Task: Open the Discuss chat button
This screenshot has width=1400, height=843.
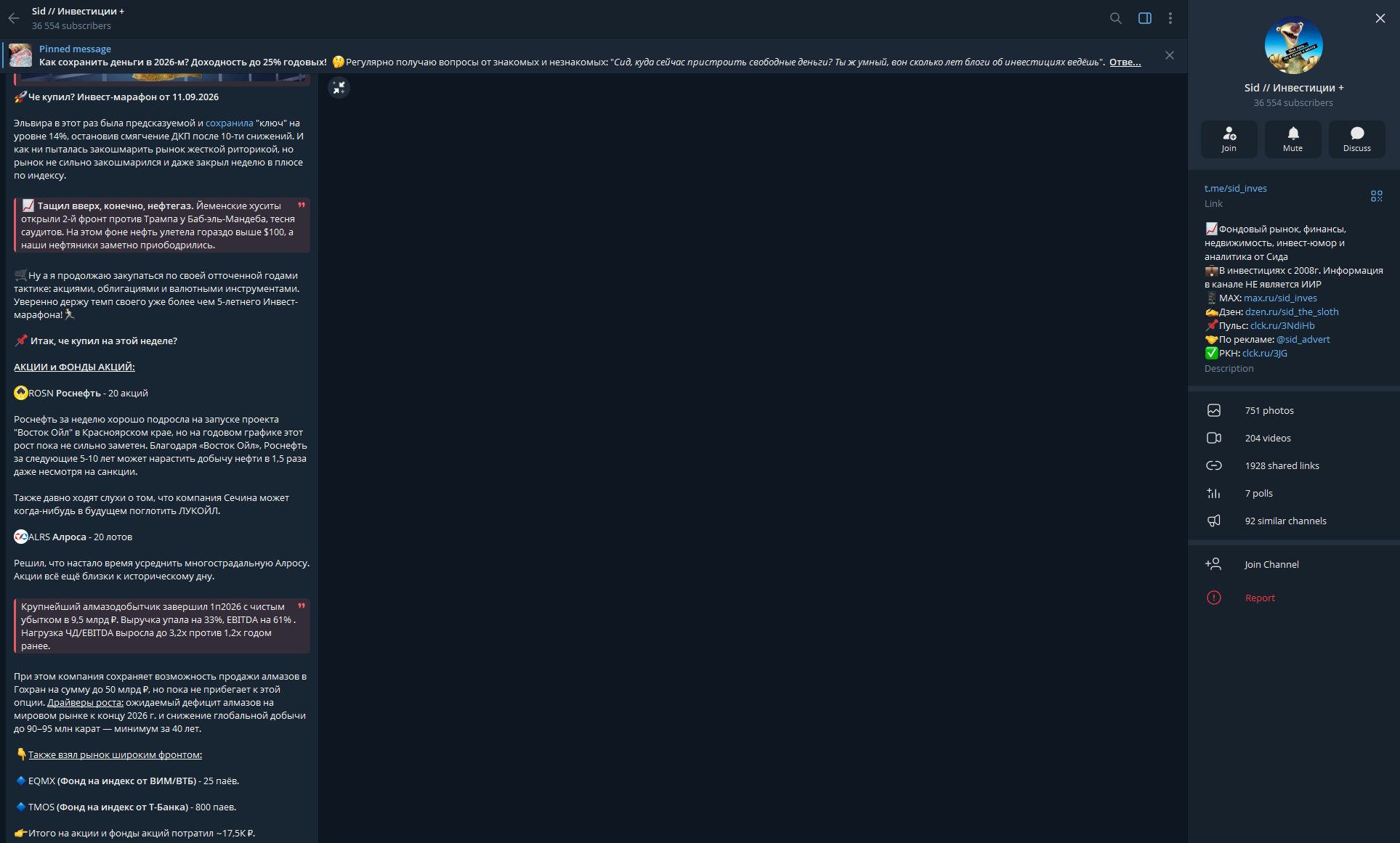Action: point(1356,139)
